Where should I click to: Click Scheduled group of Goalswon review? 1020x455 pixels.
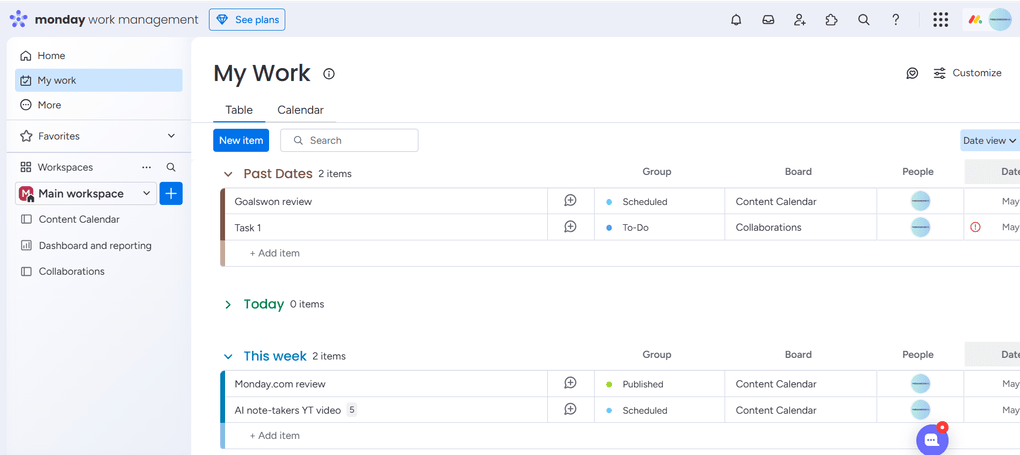pos(660,202)
